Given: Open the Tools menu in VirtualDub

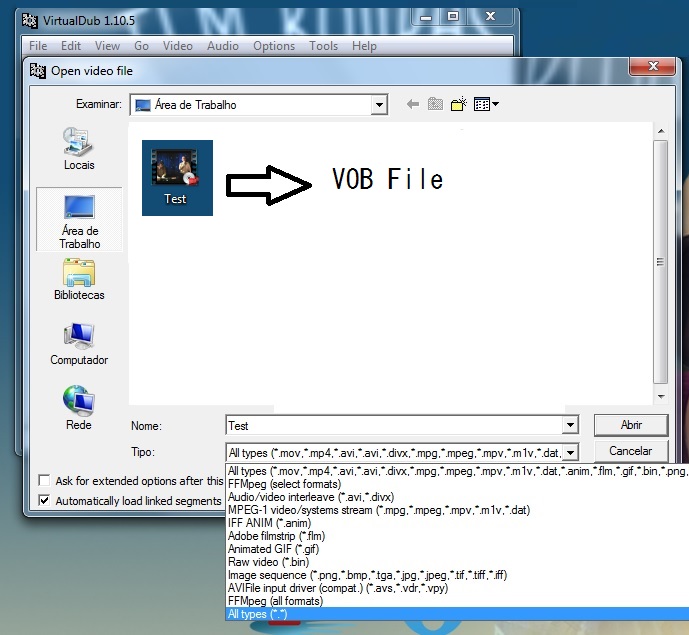Looking at the screenshot, I should click(x=323, y=46).
